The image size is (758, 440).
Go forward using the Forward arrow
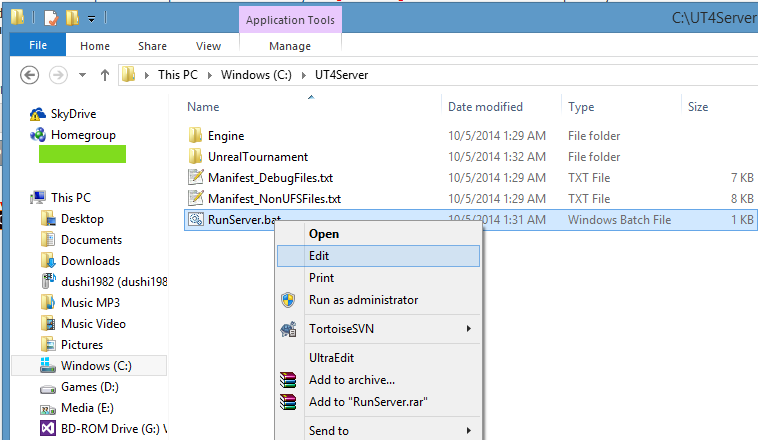(58, 75)
